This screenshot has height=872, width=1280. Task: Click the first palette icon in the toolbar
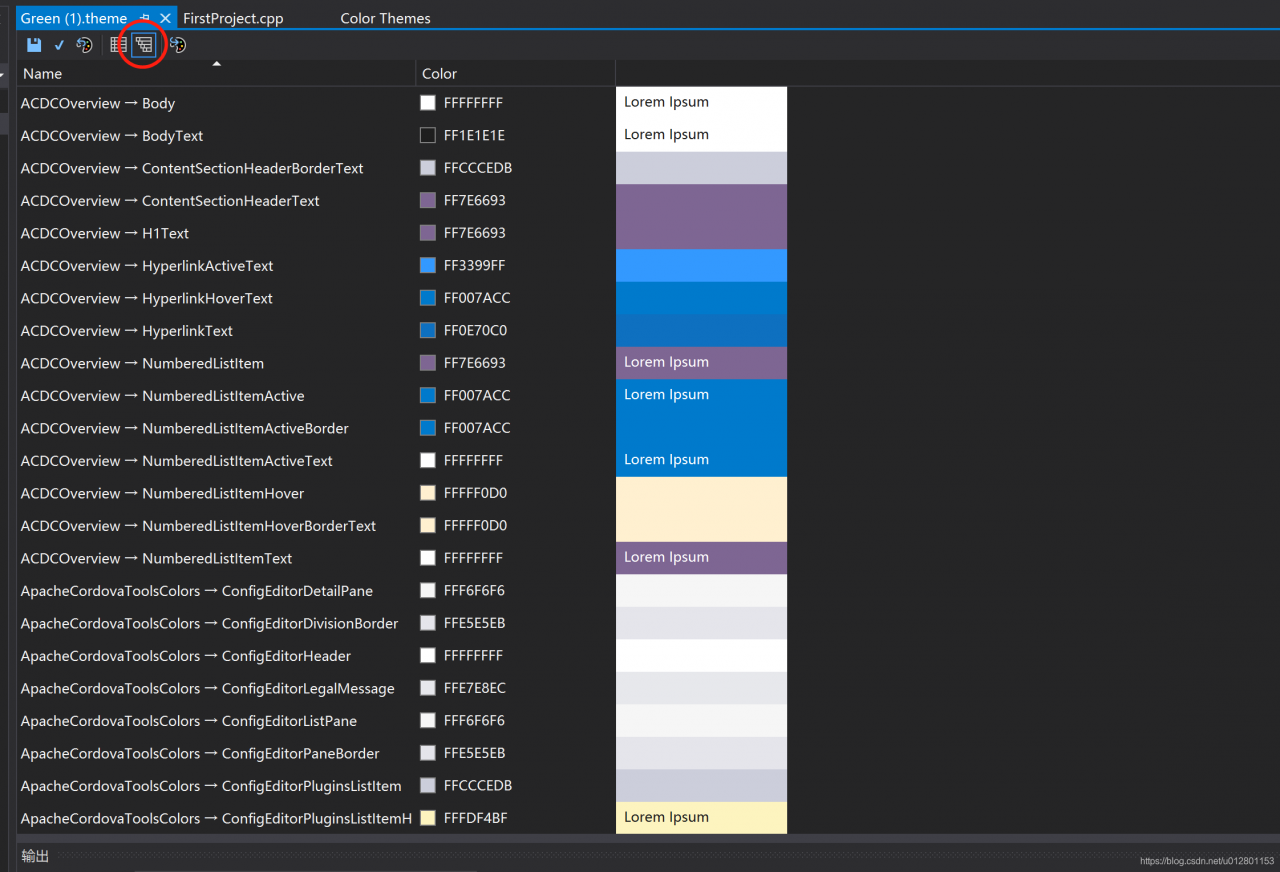[x=85, y=45]
